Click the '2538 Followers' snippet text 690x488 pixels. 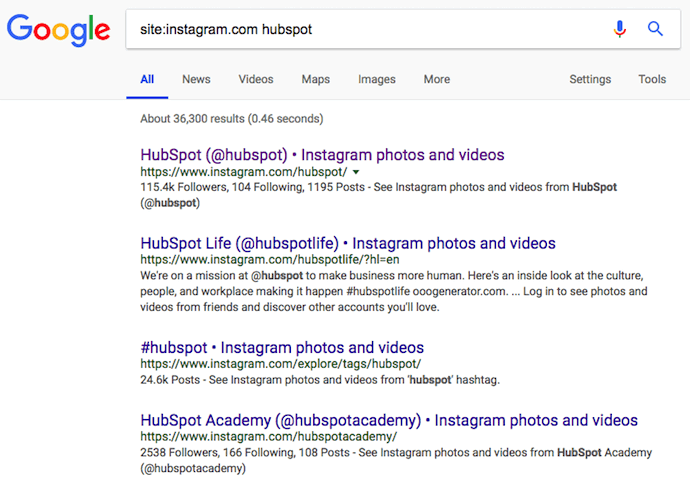396,460
